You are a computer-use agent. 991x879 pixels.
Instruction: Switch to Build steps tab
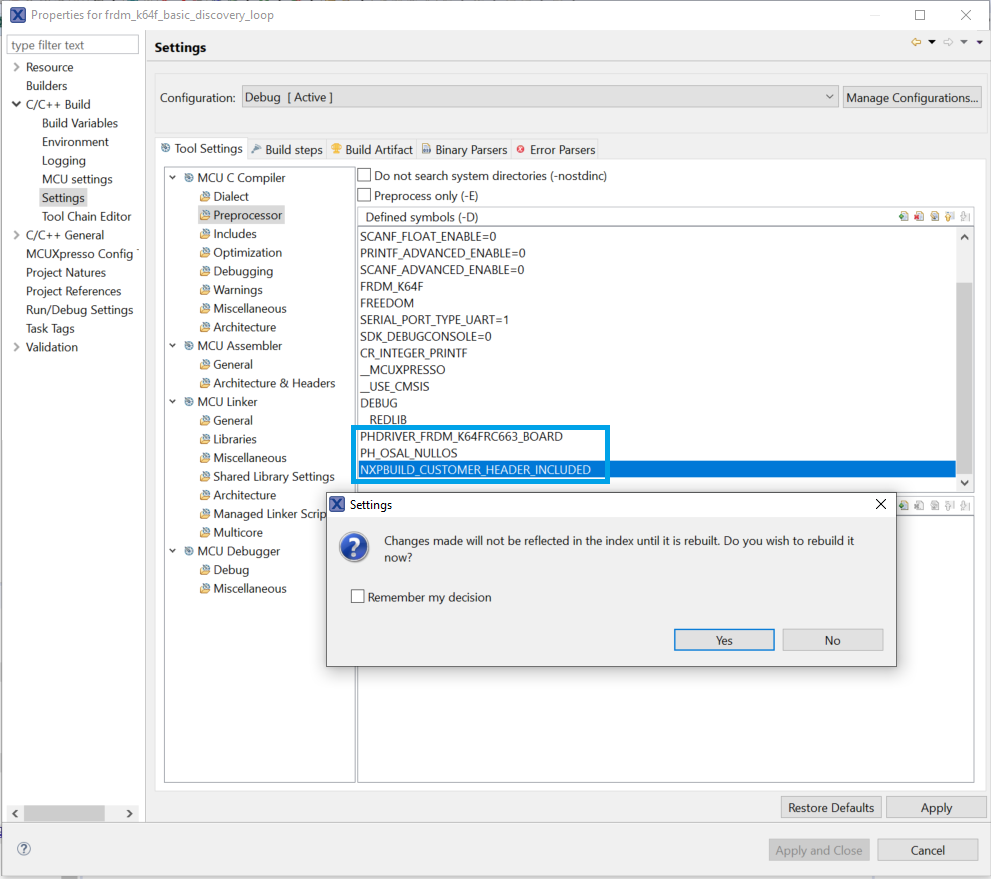(x=287, y=150)
